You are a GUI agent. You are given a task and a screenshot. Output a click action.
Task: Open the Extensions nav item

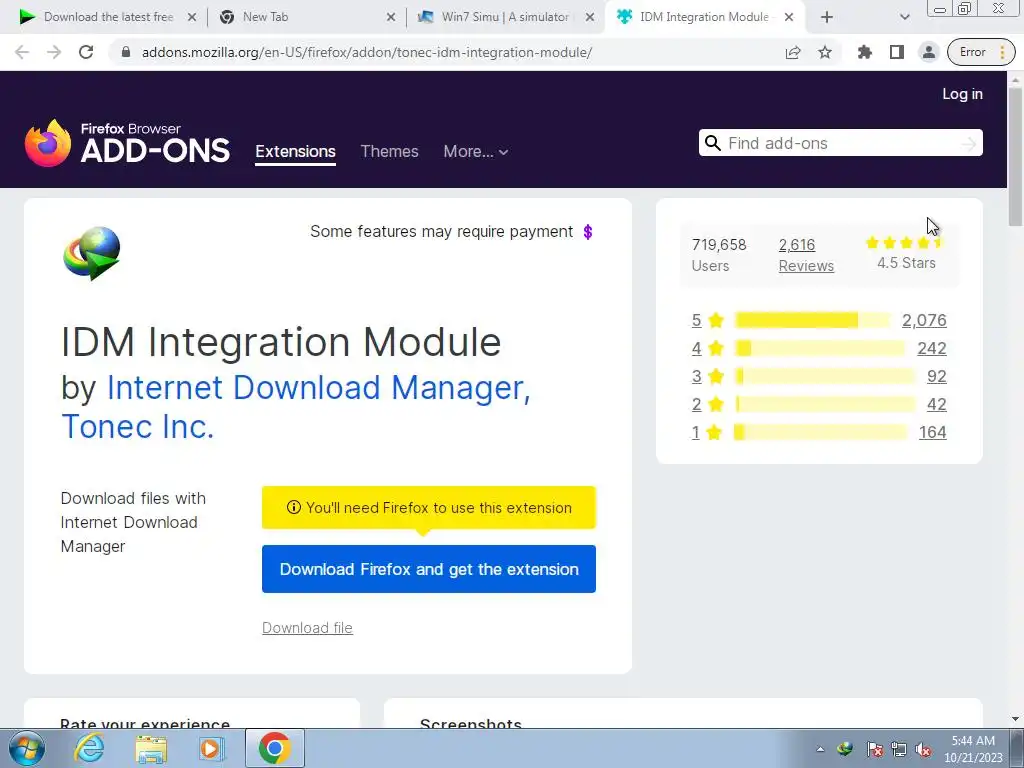click(x=295, y=152)
